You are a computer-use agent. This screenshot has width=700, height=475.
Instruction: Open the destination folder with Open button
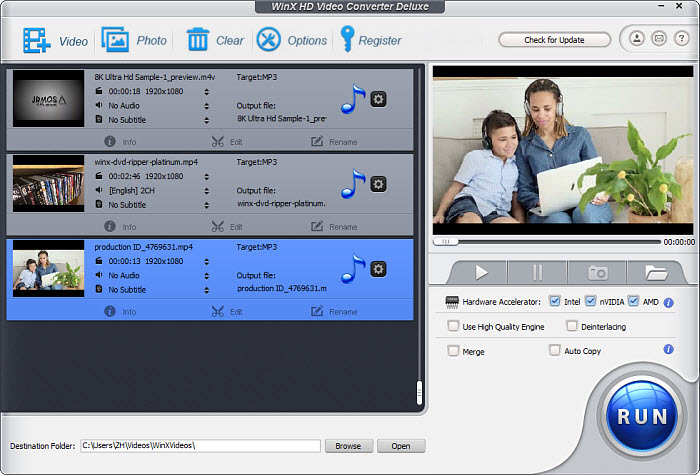(x=401, y=446)
